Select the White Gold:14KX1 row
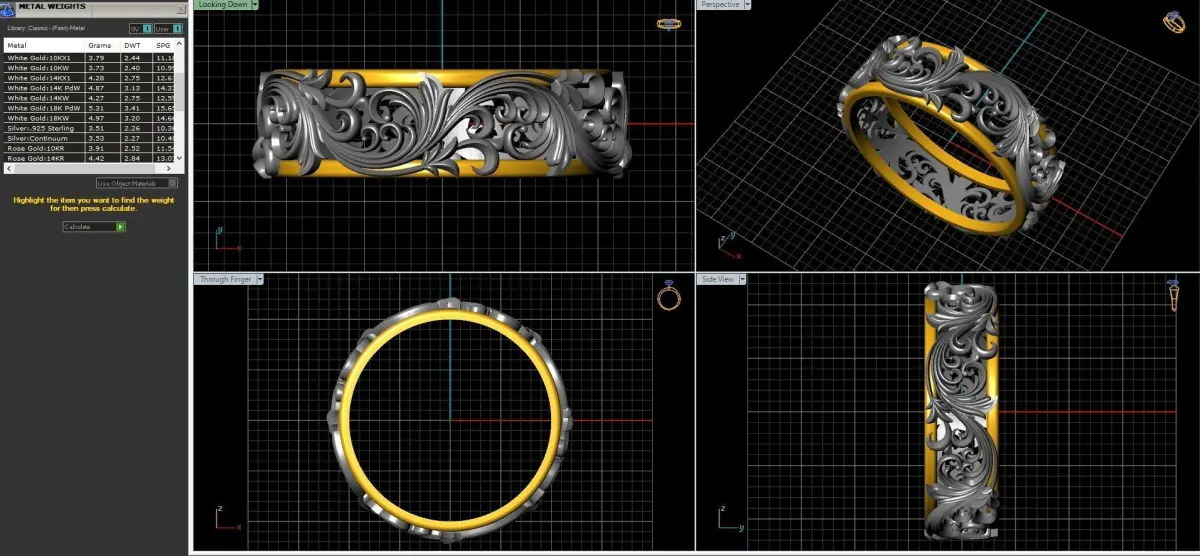The image size is (1200, 556). 90,78
